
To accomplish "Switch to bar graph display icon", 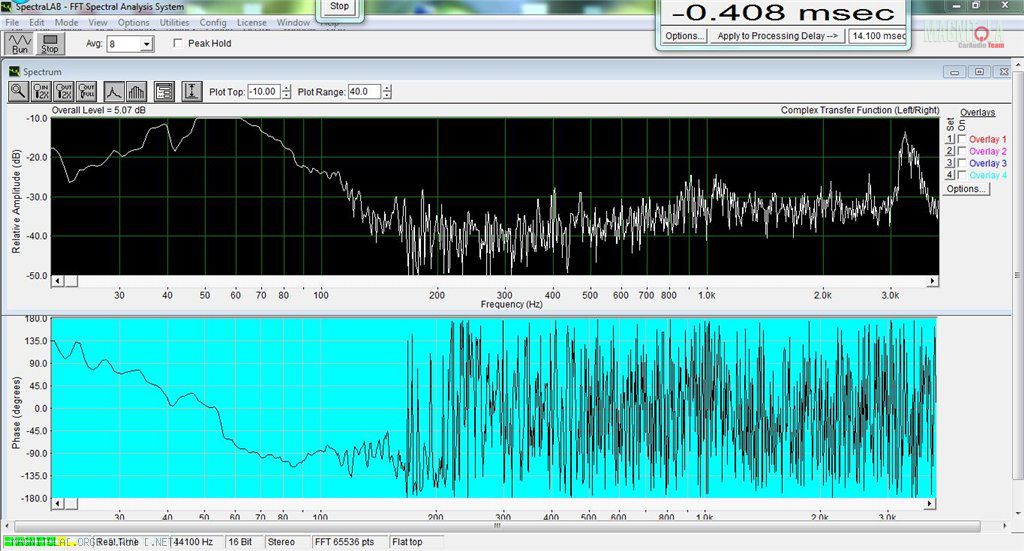I will coord(137,91).
